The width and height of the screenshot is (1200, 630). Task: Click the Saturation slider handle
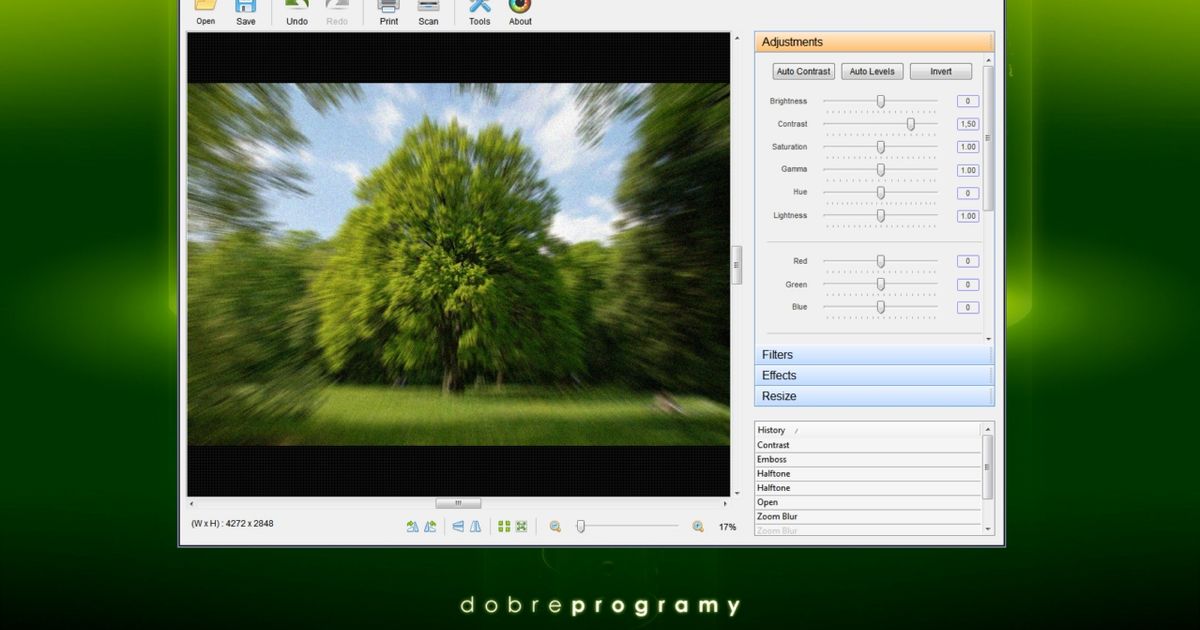[881, 147]
